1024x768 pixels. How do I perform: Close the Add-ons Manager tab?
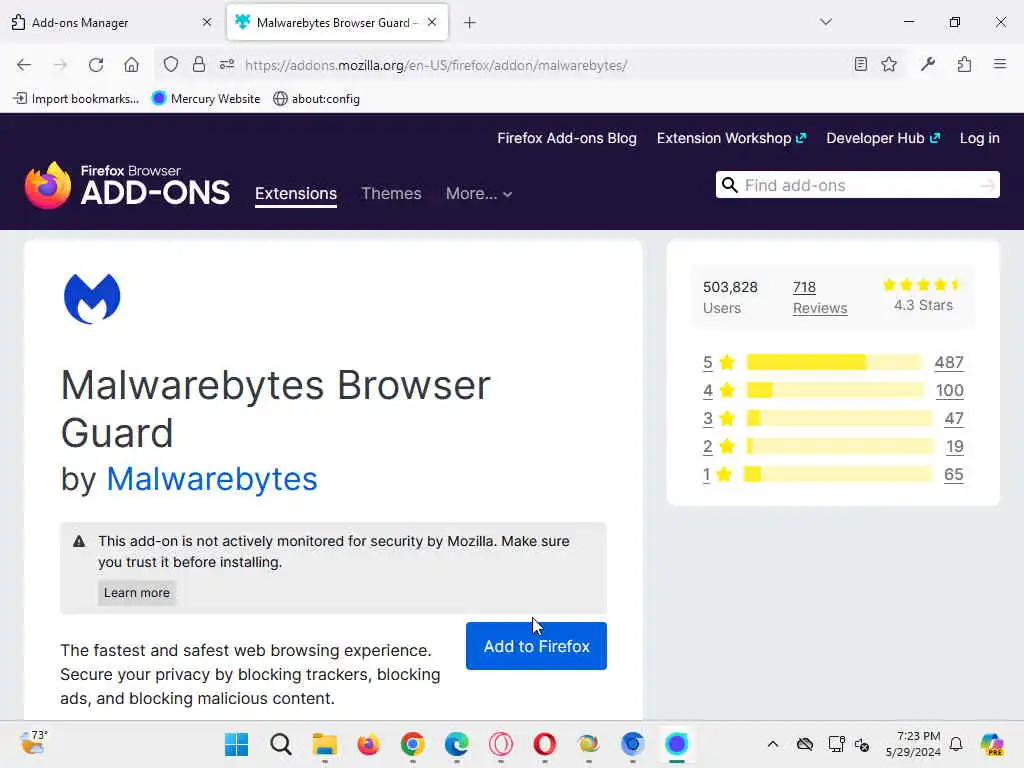(207, 22)
